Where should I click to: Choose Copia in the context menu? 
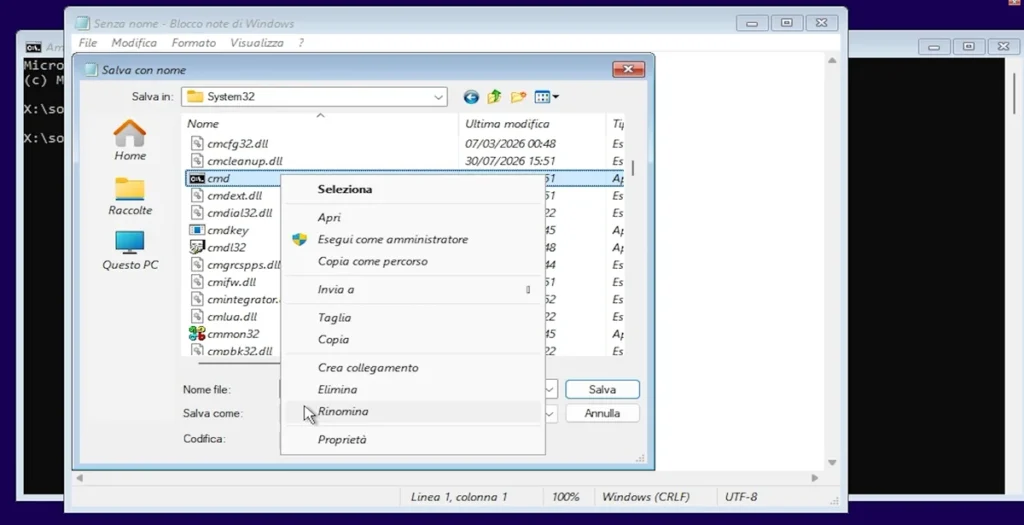412,340
